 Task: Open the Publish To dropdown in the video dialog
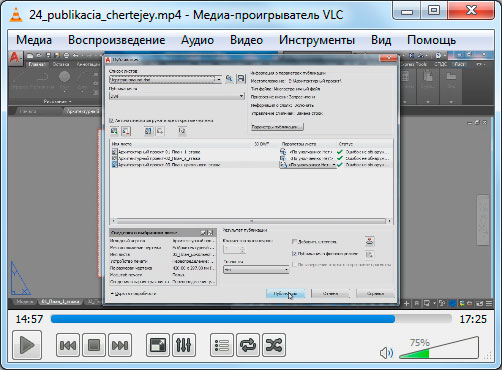tap(177, 96)
